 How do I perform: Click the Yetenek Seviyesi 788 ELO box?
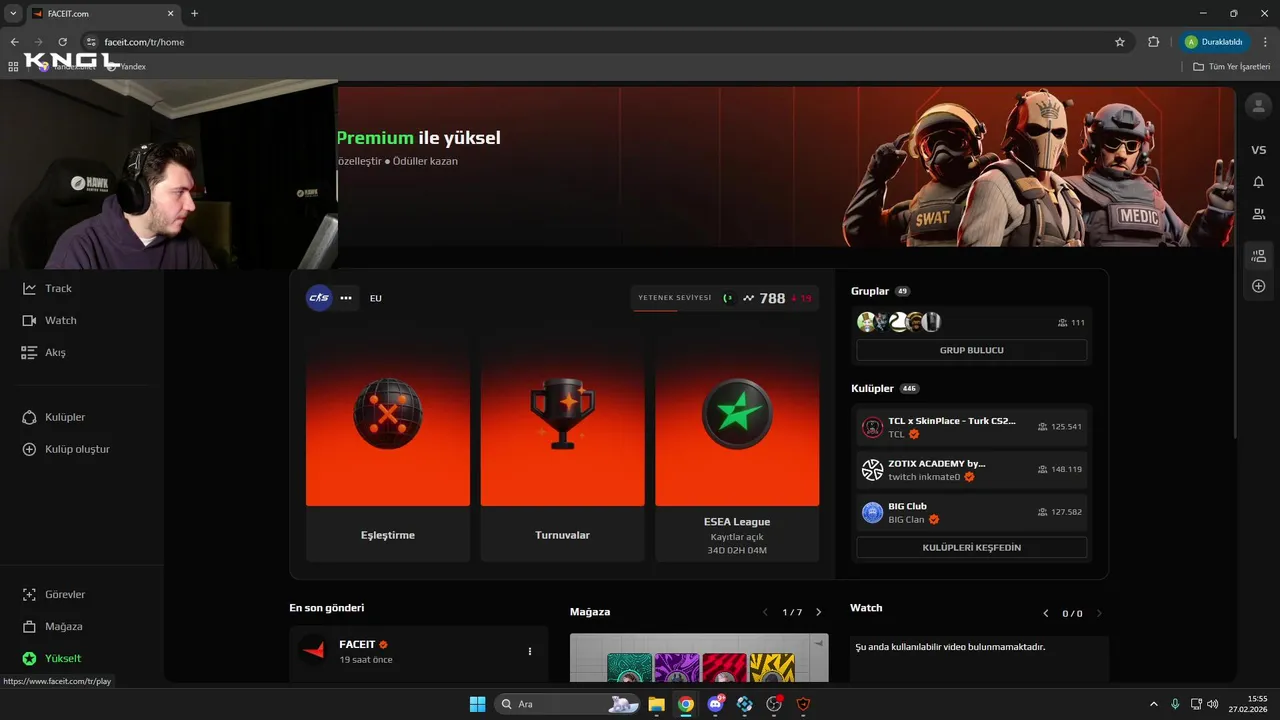pos(725,298)
